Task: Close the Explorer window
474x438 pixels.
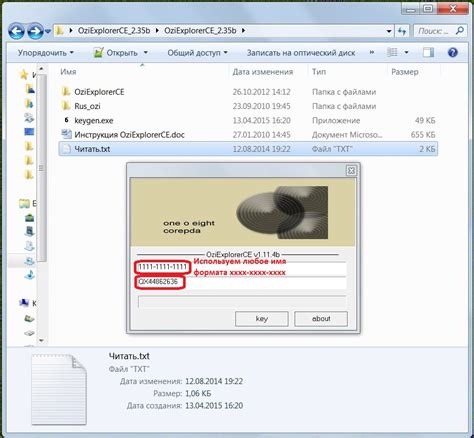Action: (x=453, y=8)
